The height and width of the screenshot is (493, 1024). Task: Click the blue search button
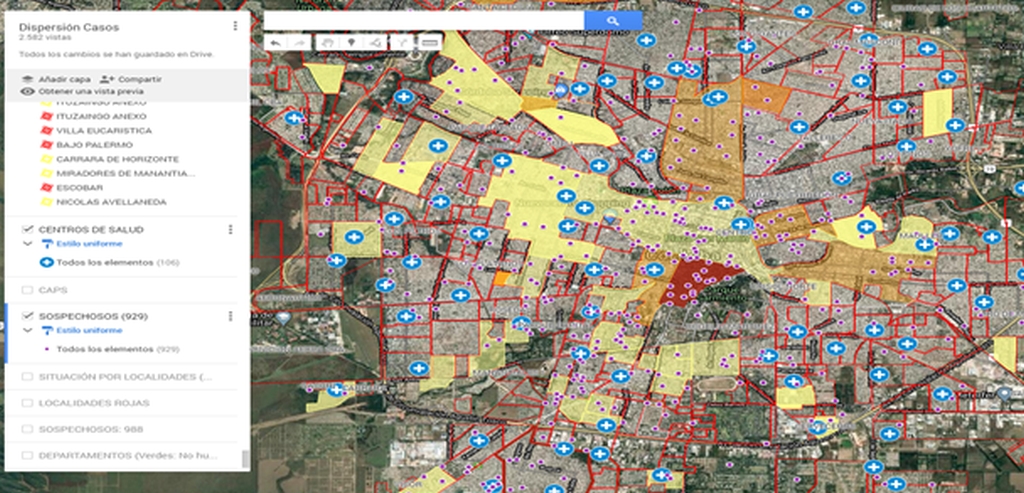click(613, 21)
